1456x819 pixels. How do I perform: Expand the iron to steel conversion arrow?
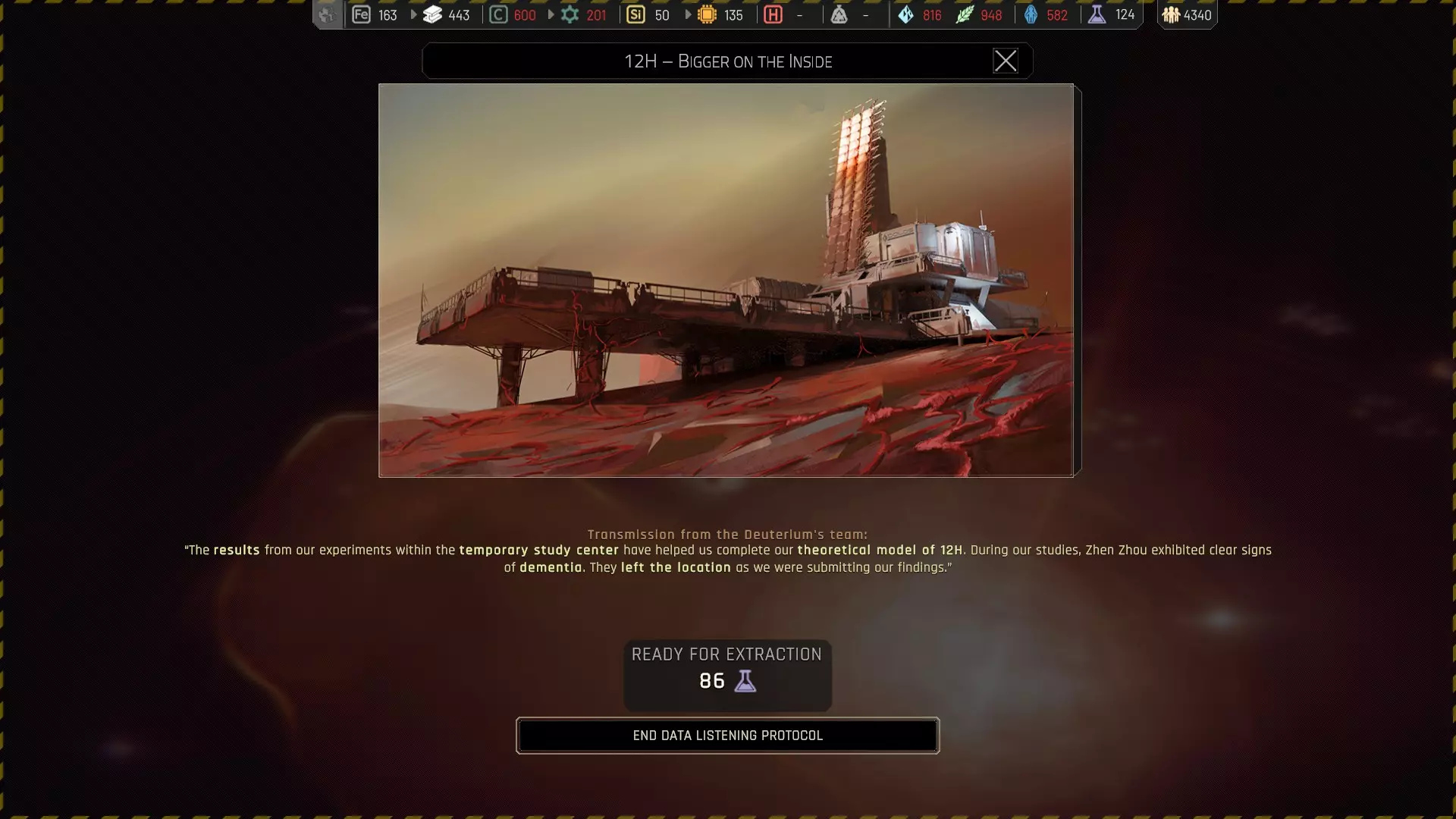pyautogui.click(x=413, y=14)
